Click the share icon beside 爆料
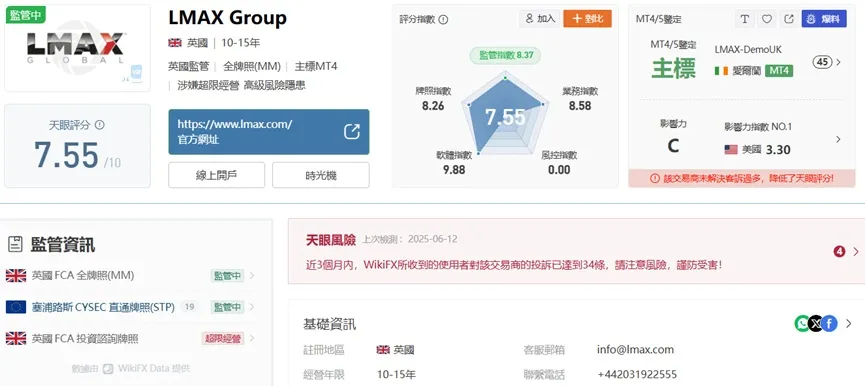This screenshot has height=386, width=865. (789, 19)
